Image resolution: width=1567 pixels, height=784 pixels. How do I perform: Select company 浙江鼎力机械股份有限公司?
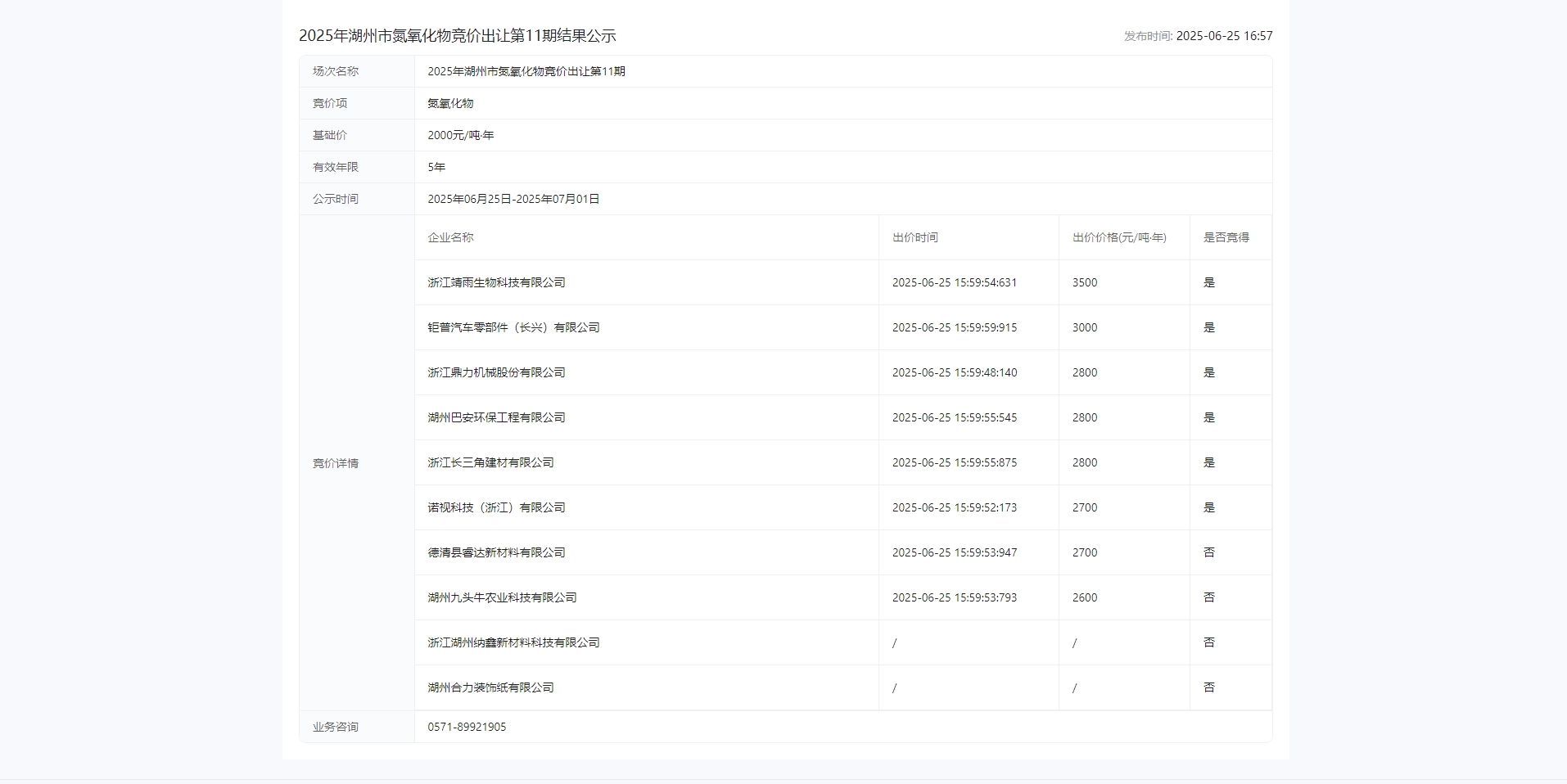pyautogui.click(x=496, y=372)
